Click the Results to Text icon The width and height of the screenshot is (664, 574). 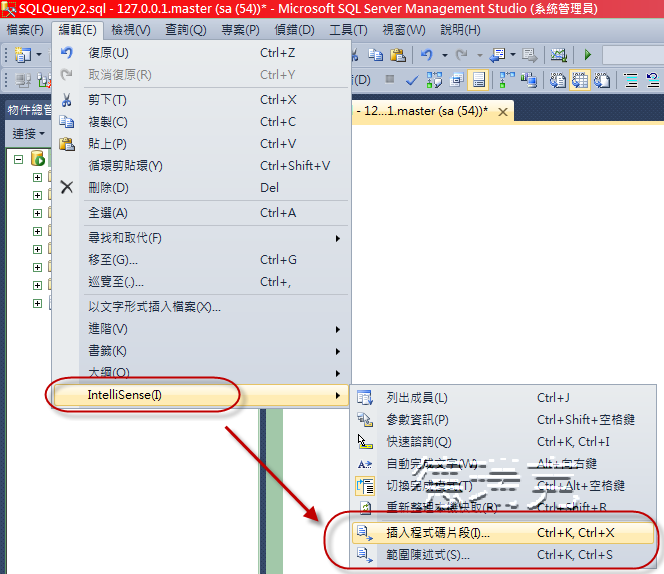[557, 80]
